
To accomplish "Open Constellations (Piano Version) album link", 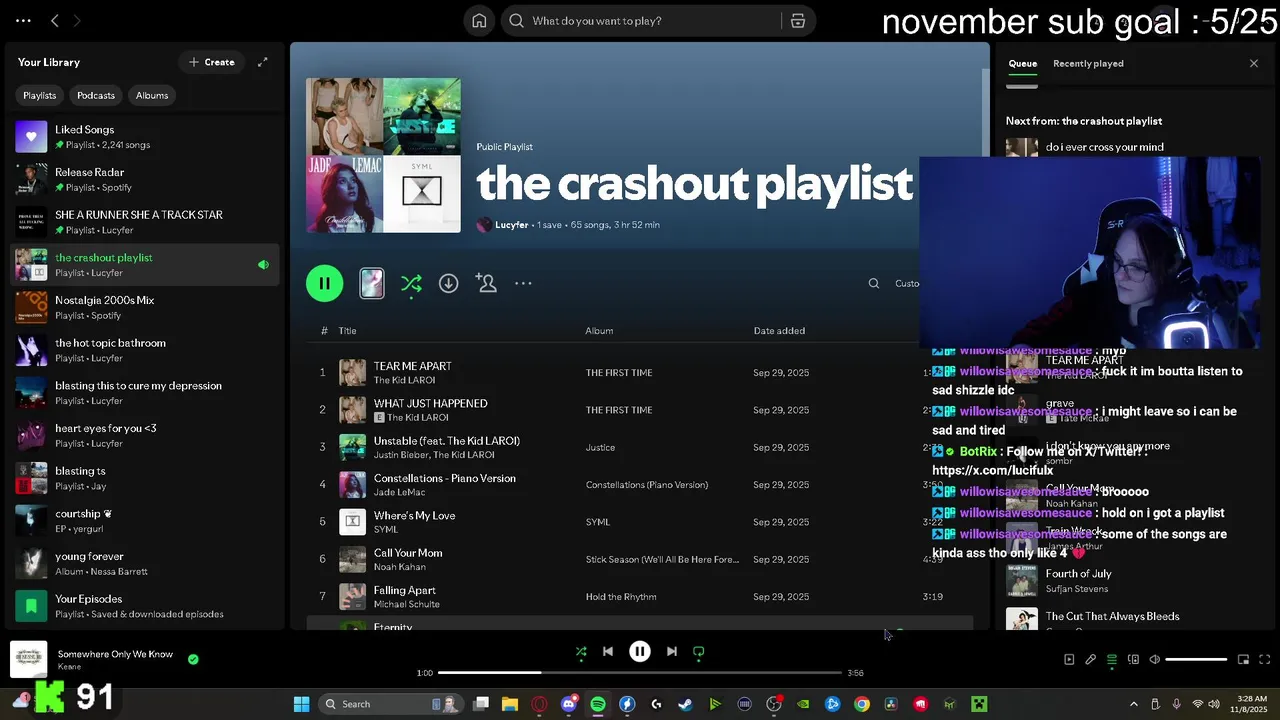I will coord(647,485).
